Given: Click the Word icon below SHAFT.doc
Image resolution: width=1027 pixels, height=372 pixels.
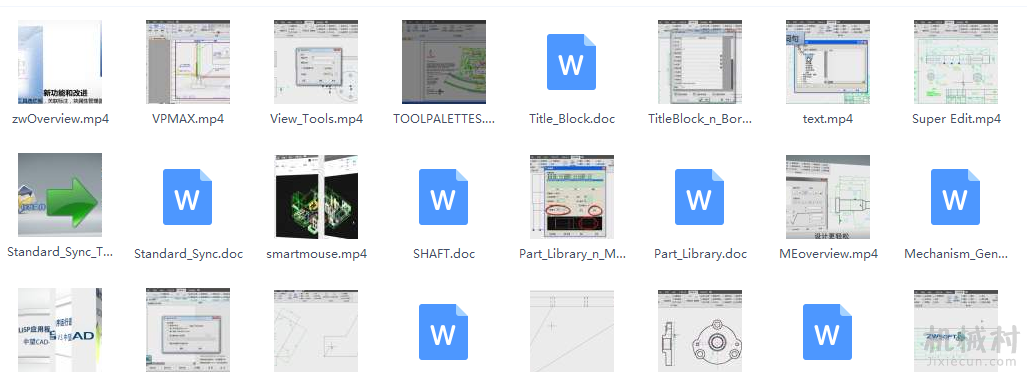Looking at the screenshot, I should 443,331.
